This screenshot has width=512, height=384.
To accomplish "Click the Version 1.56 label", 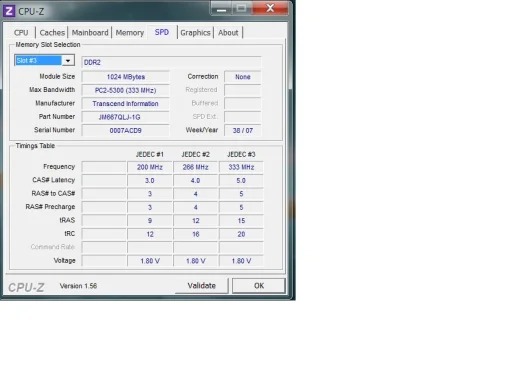I will click(78, 286).
